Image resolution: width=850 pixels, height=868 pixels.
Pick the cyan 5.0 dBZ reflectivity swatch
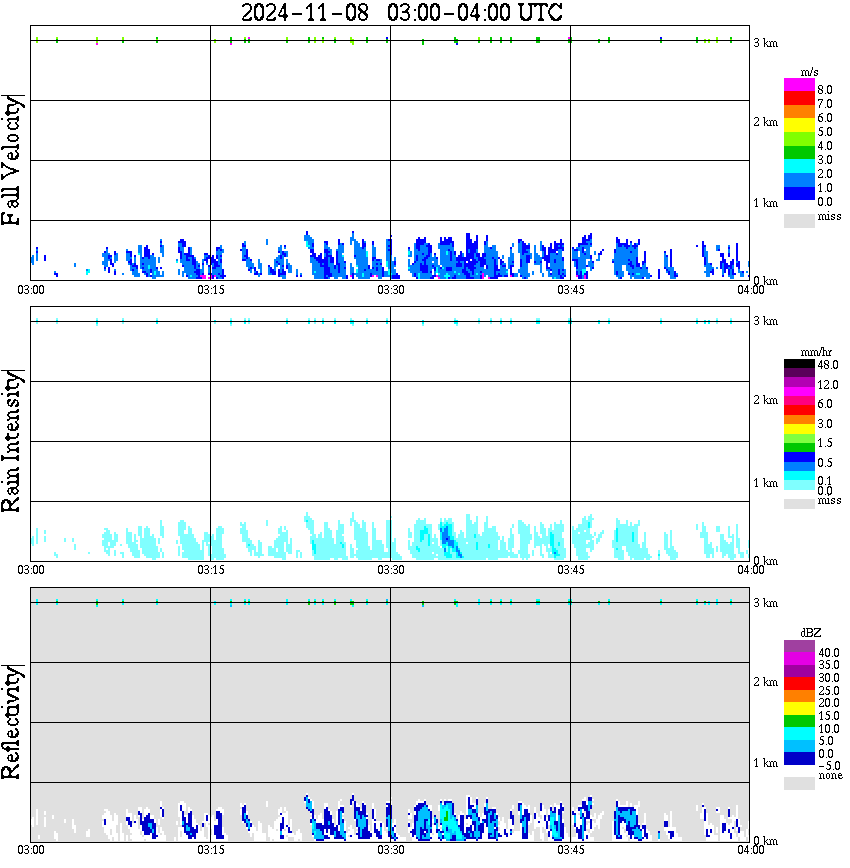pos(799,734)
